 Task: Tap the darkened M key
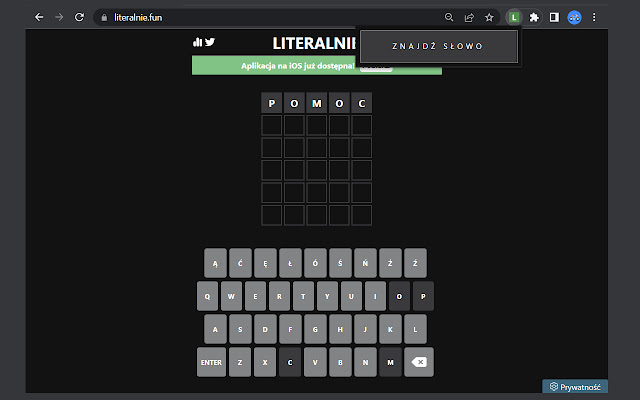point(390,362)
